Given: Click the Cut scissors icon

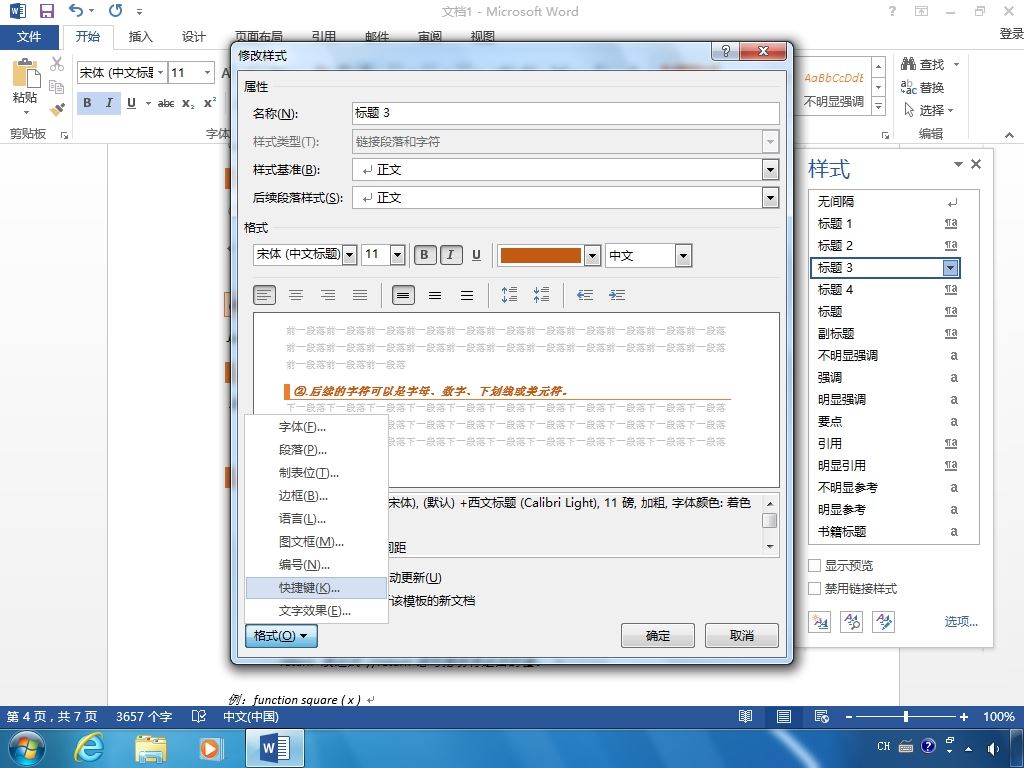Looking at the screenshot, I should (57, 64).
